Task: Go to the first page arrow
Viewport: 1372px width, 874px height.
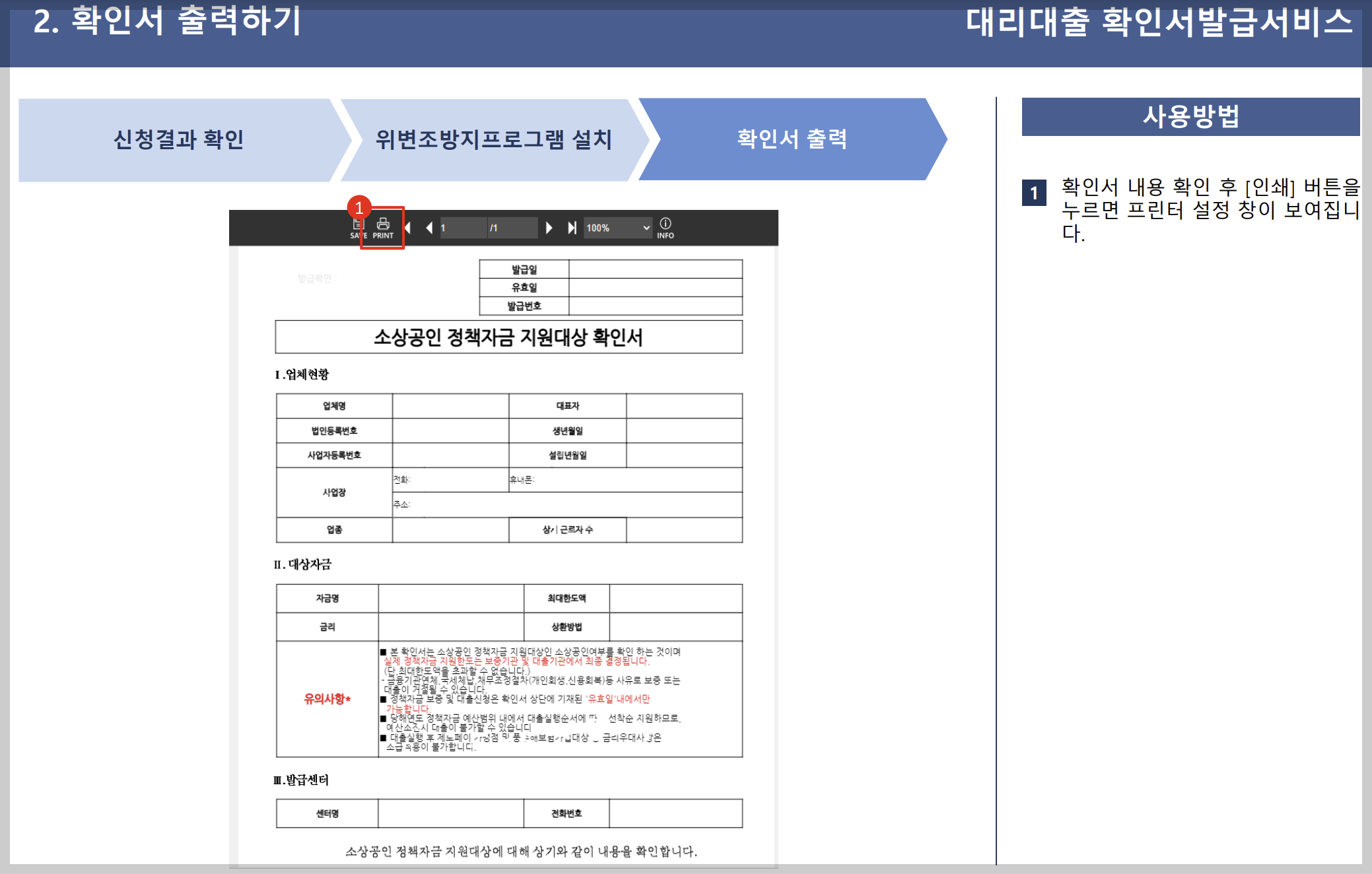Action: coord(409,228)
